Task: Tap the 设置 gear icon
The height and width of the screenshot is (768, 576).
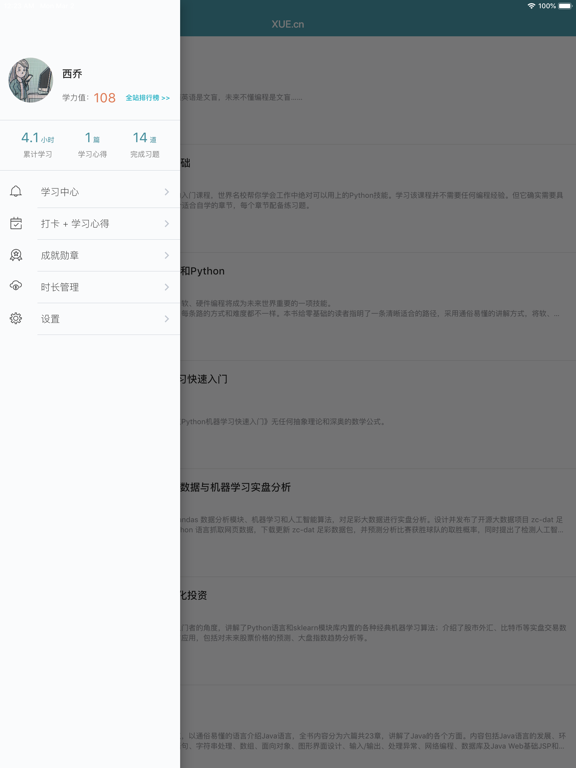Action: [x=16, y=319]
